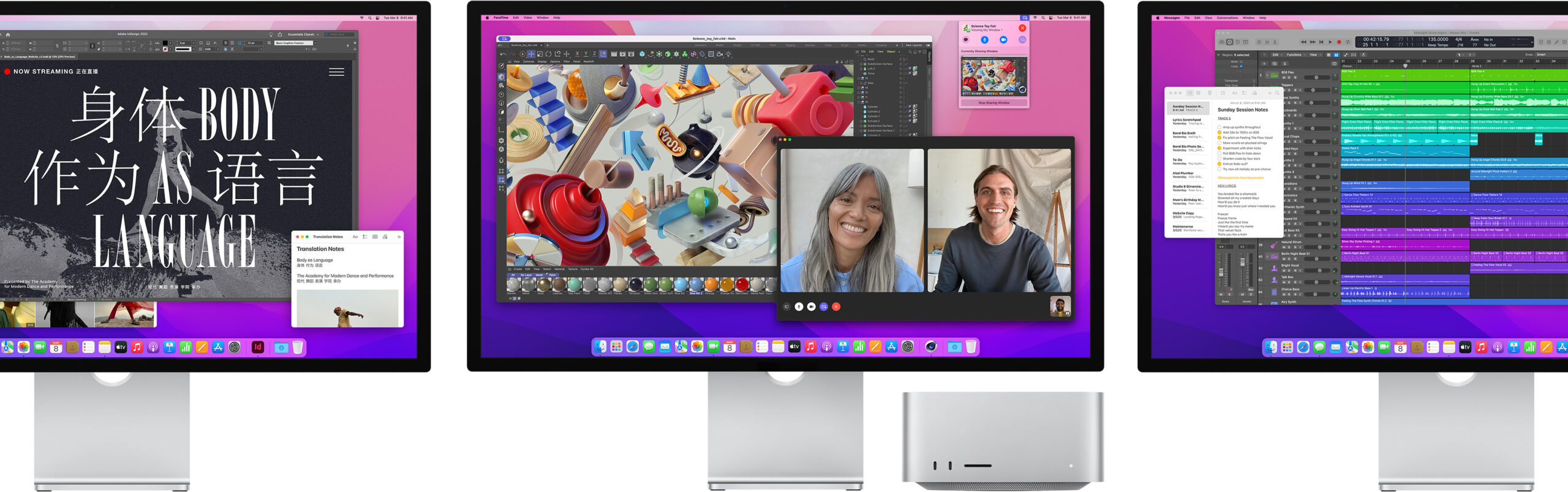
Task: Toggle the X axis lock in Cinema 4D
Action: (x=577, y=54)
